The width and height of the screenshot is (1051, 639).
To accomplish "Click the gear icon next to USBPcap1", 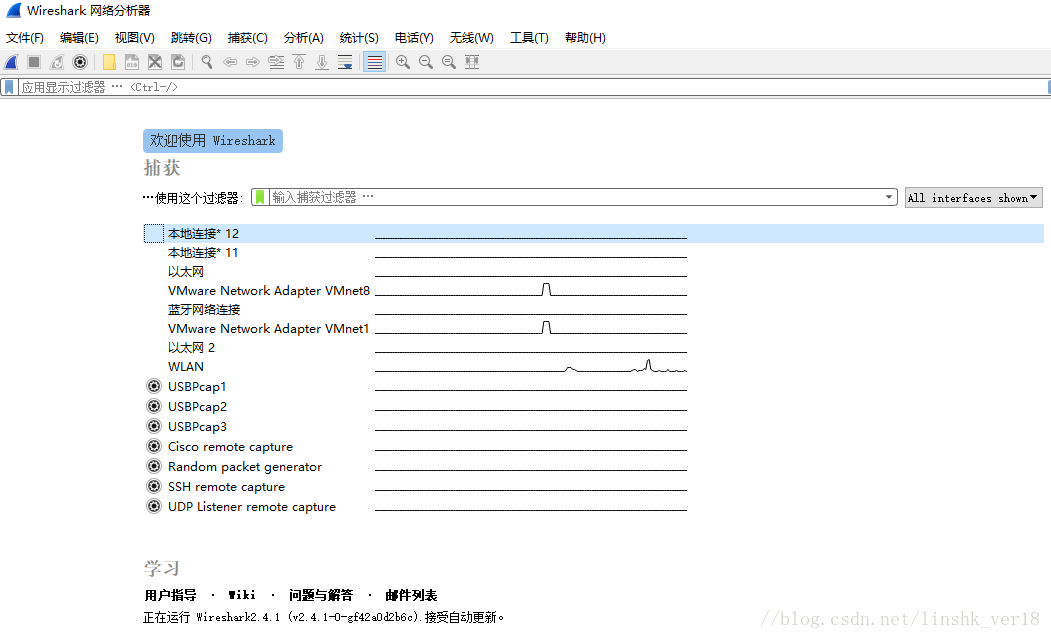I will [154, 386].
